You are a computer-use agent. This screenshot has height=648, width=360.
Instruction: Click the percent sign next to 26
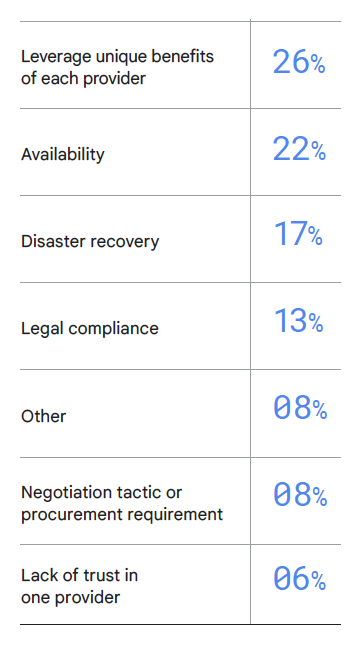pos(318,65)
